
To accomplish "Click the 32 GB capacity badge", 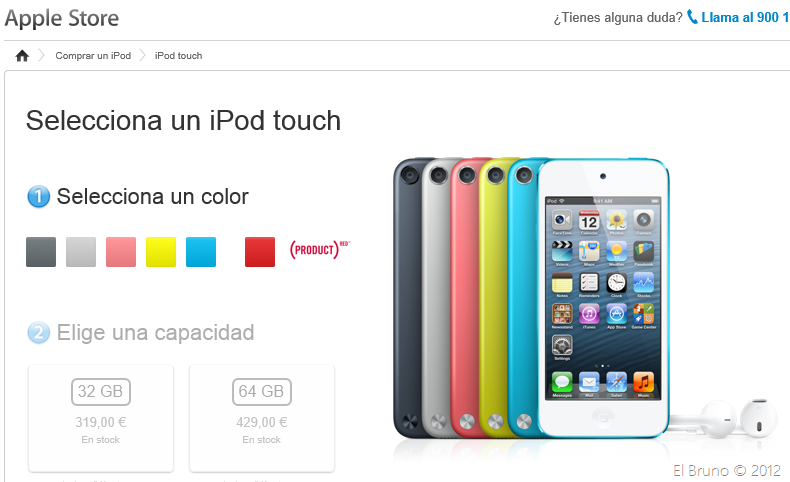I will tap(101, 391).
